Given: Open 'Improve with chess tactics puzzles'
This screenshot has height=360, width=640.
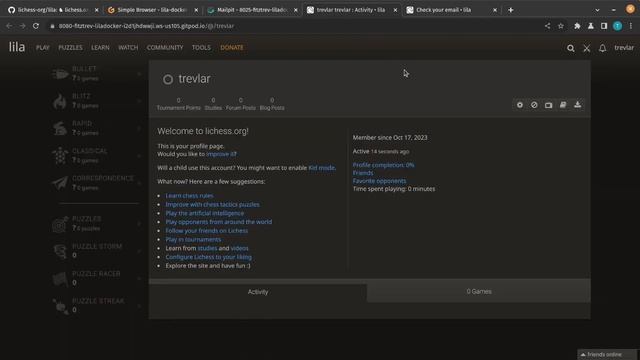Looking at the screenshot, I should [x=212, y=204].
